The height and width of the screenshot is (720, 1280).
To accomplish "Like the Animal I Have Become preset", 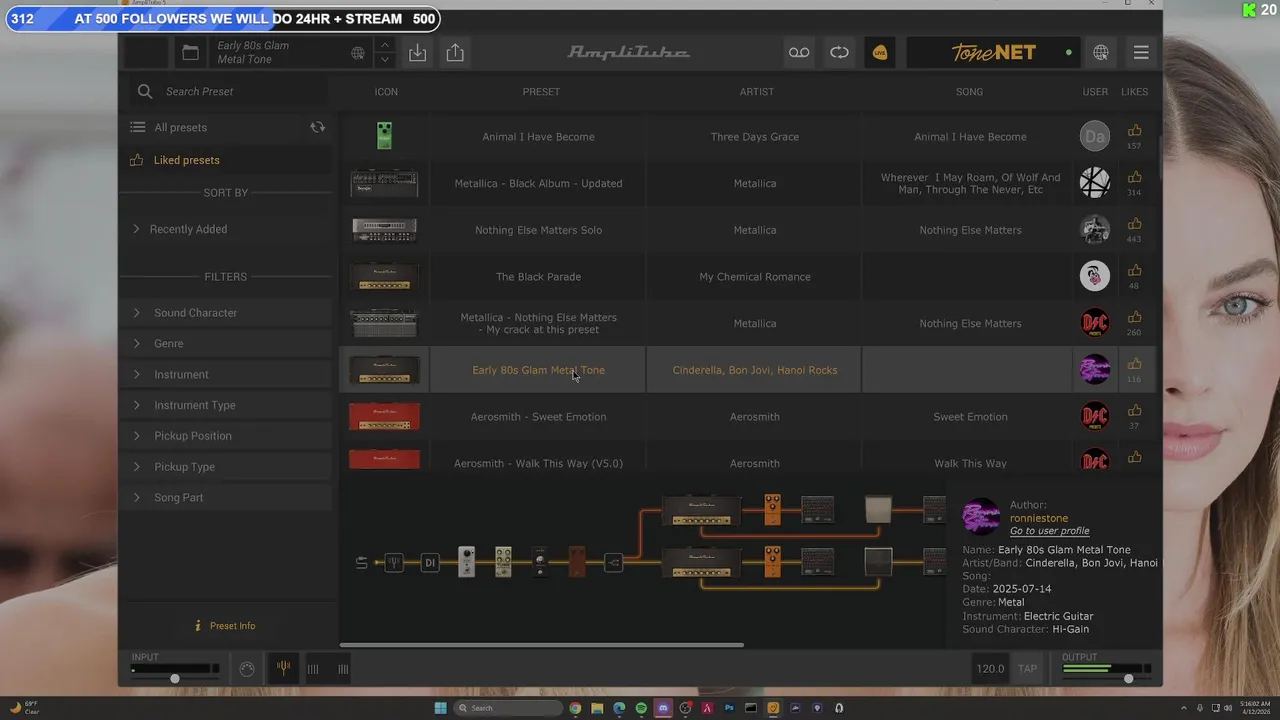I will tap(1134, 131).
